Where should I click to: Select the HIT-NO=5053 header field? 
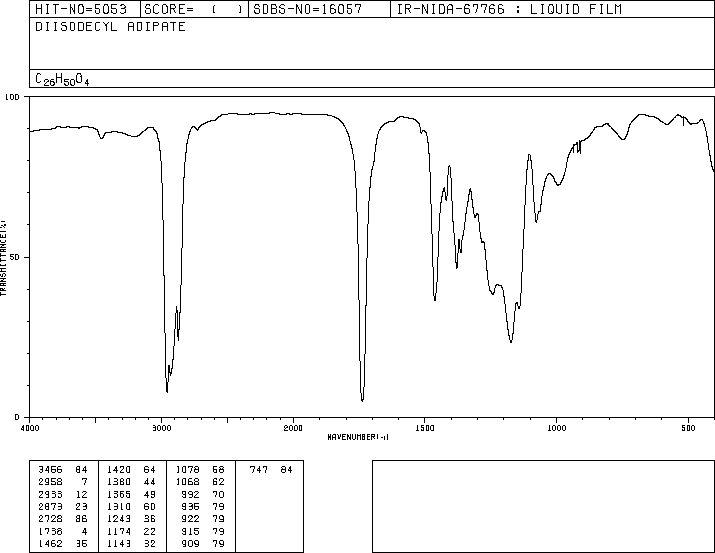[81, 9]
